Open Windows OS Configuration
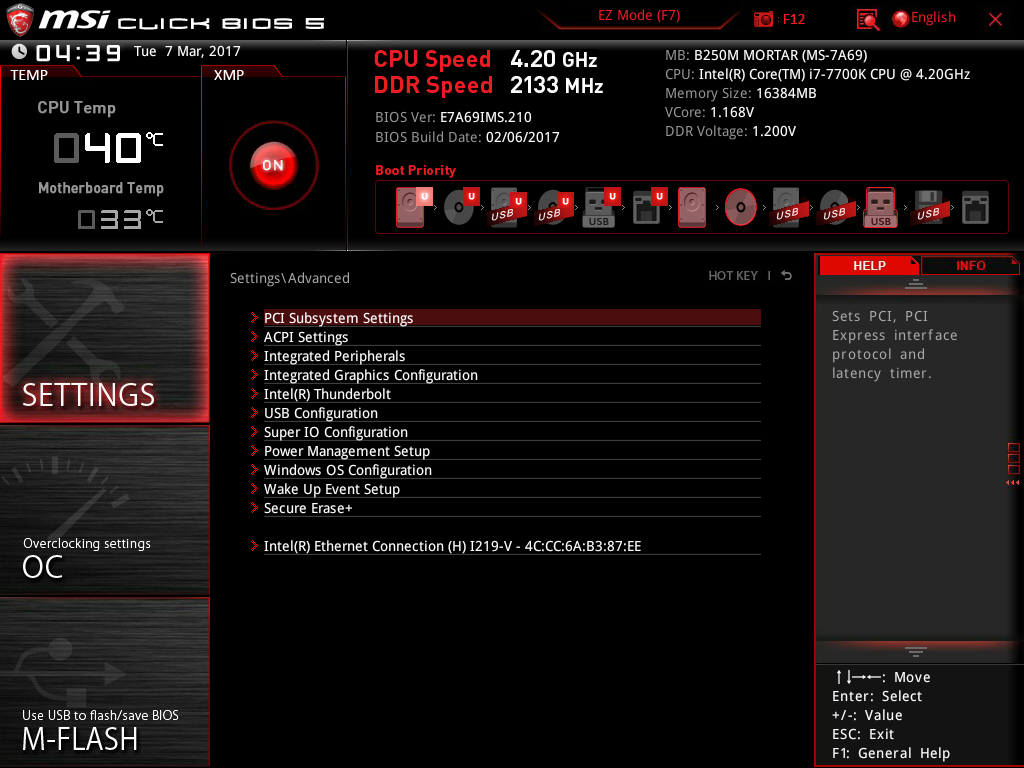Viewport: 1024px width, 768px height. point(347,470)
